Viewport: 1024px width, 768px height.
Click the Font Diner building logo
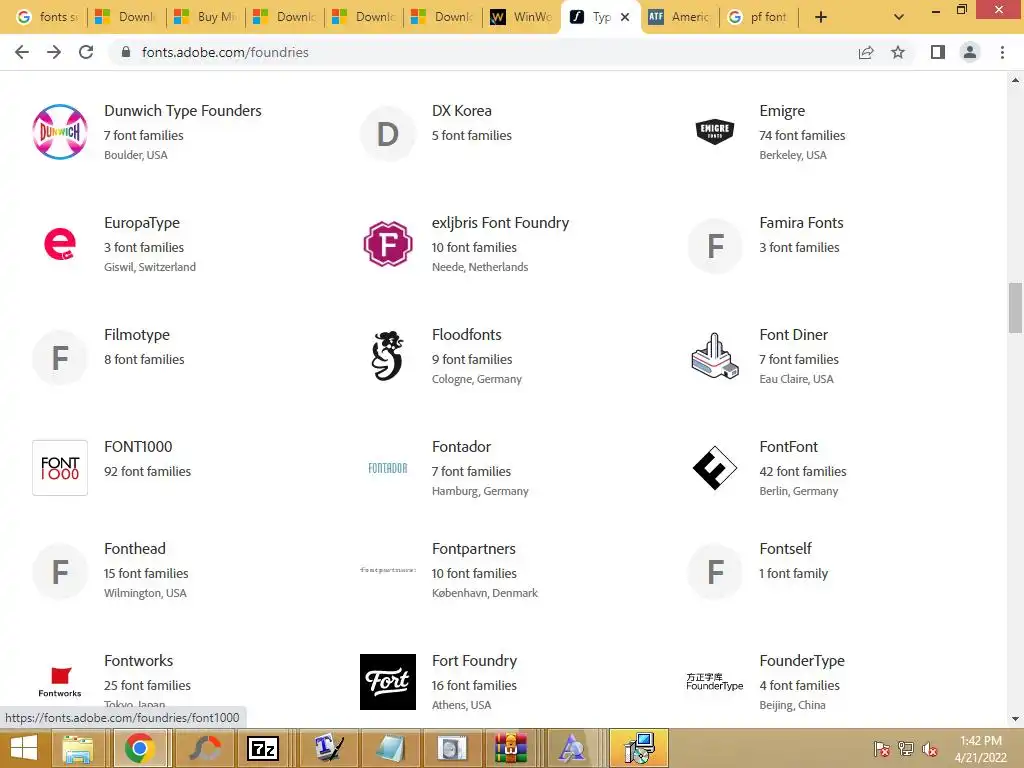[715, 356]
